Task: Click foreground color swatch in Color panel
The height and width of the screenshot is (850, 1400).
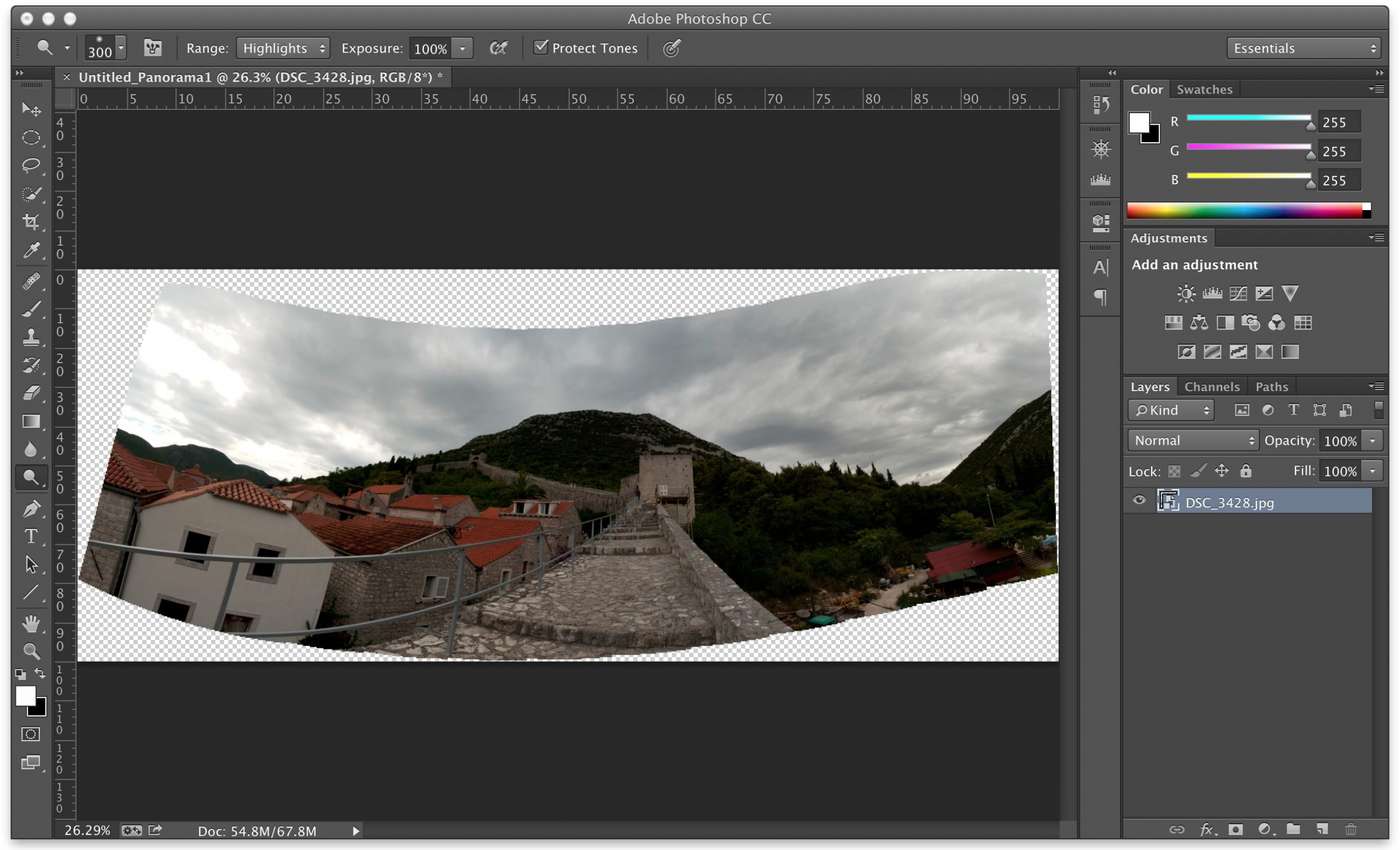Action: pos(1139,123)
